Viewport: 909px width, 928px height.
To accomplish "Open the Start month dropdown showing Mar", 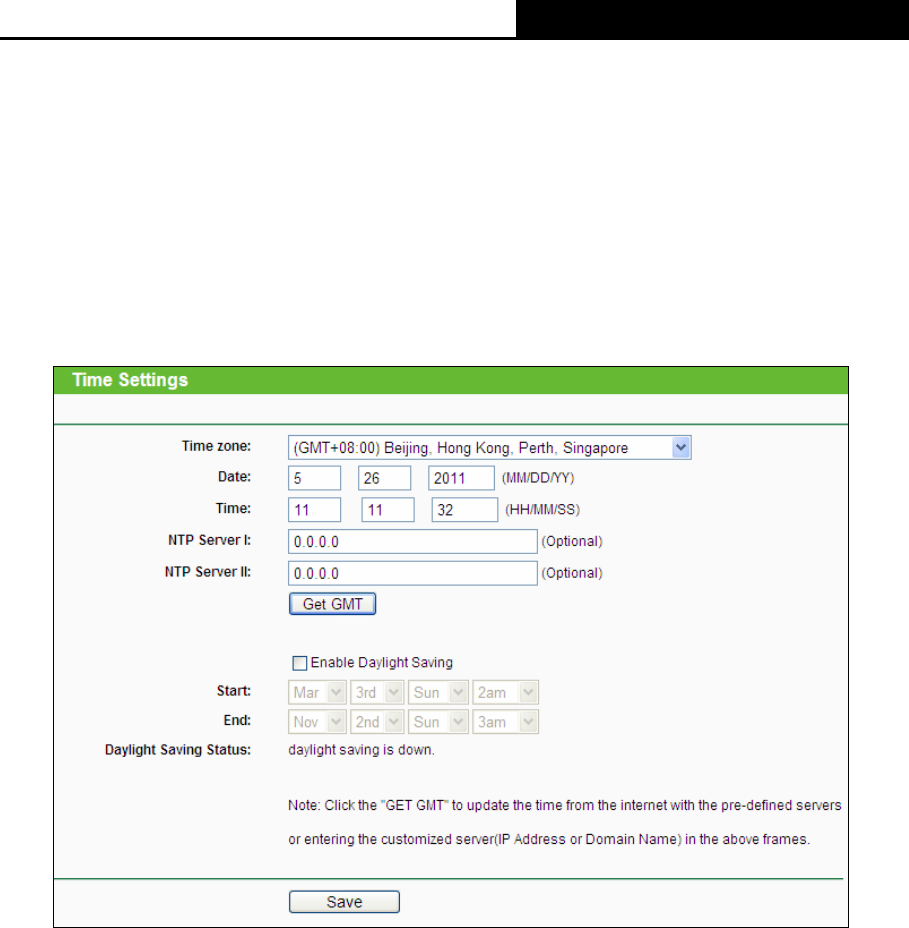I will [x=317, y=692].
